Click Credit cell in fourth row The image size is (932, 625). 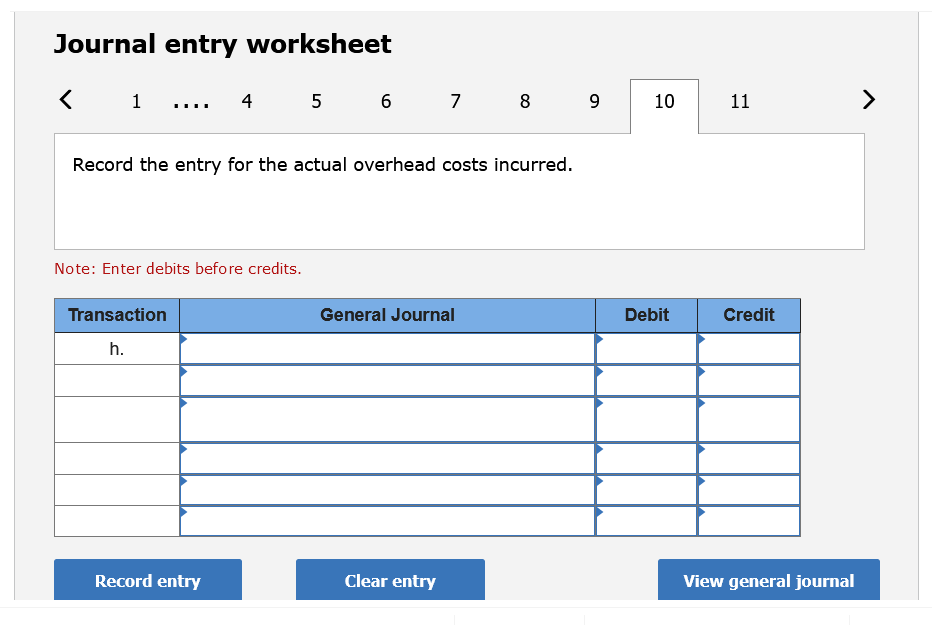[x=749, y=458]
